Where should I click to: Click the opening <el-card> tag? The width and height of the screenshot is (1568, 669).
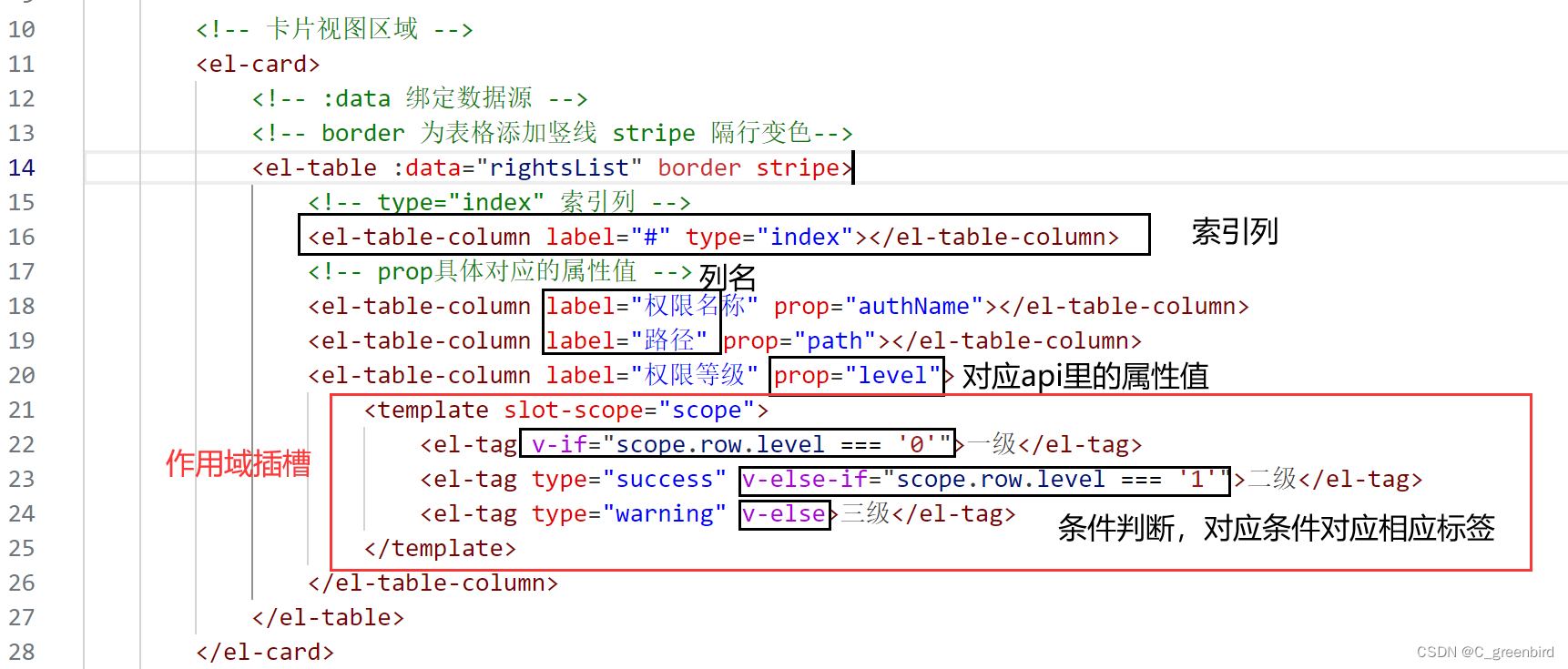coord(258,65)
